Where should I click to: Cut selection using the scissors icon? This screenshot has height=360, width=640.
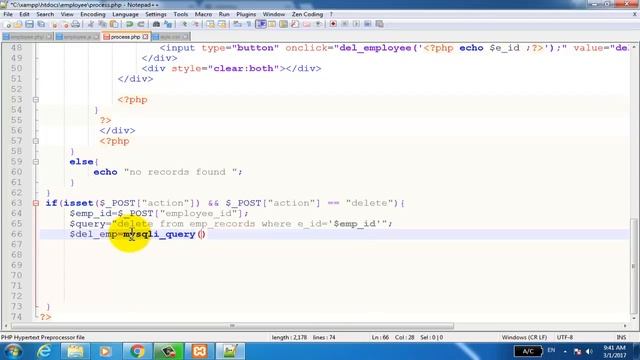pos(91,24)
